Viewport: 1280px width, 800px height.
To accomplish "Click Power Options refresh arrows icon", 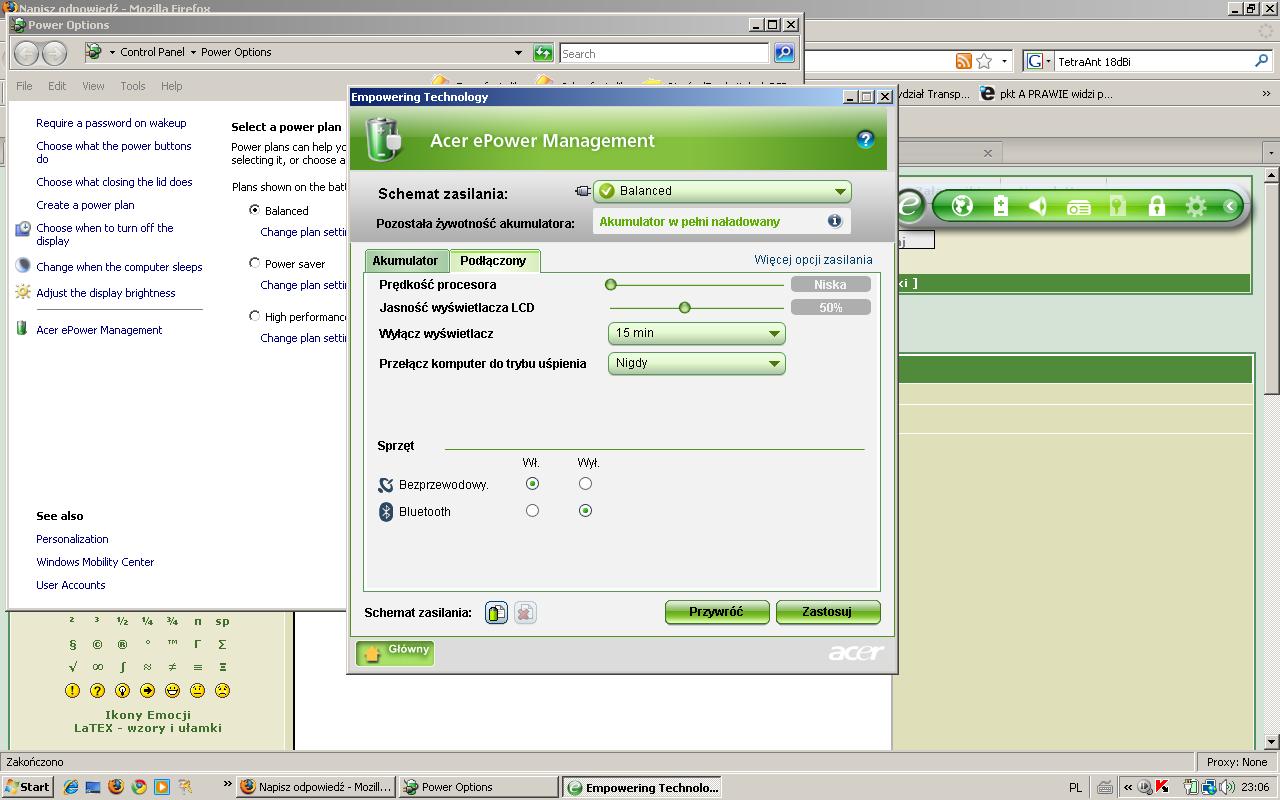I will point(543,53).
